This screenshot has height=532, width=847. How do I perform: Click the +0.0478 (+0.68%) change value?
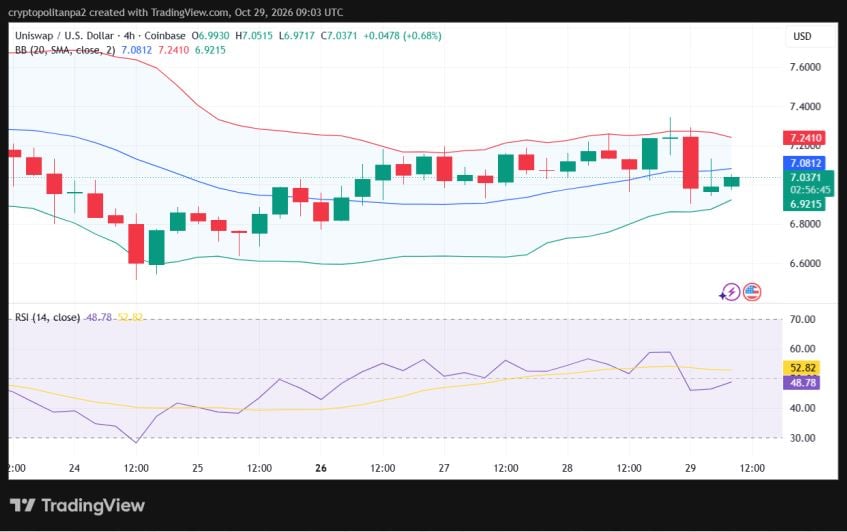[402, 36]
